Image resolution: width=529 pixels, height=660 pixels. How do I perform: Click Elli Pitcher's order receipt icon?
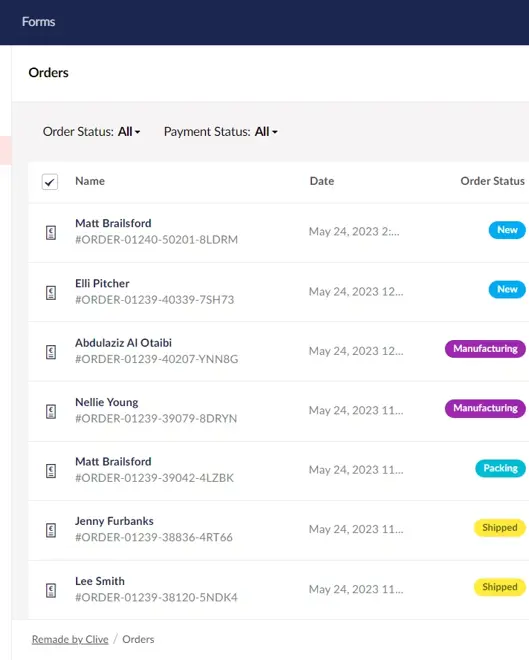[x=51, y=293]
